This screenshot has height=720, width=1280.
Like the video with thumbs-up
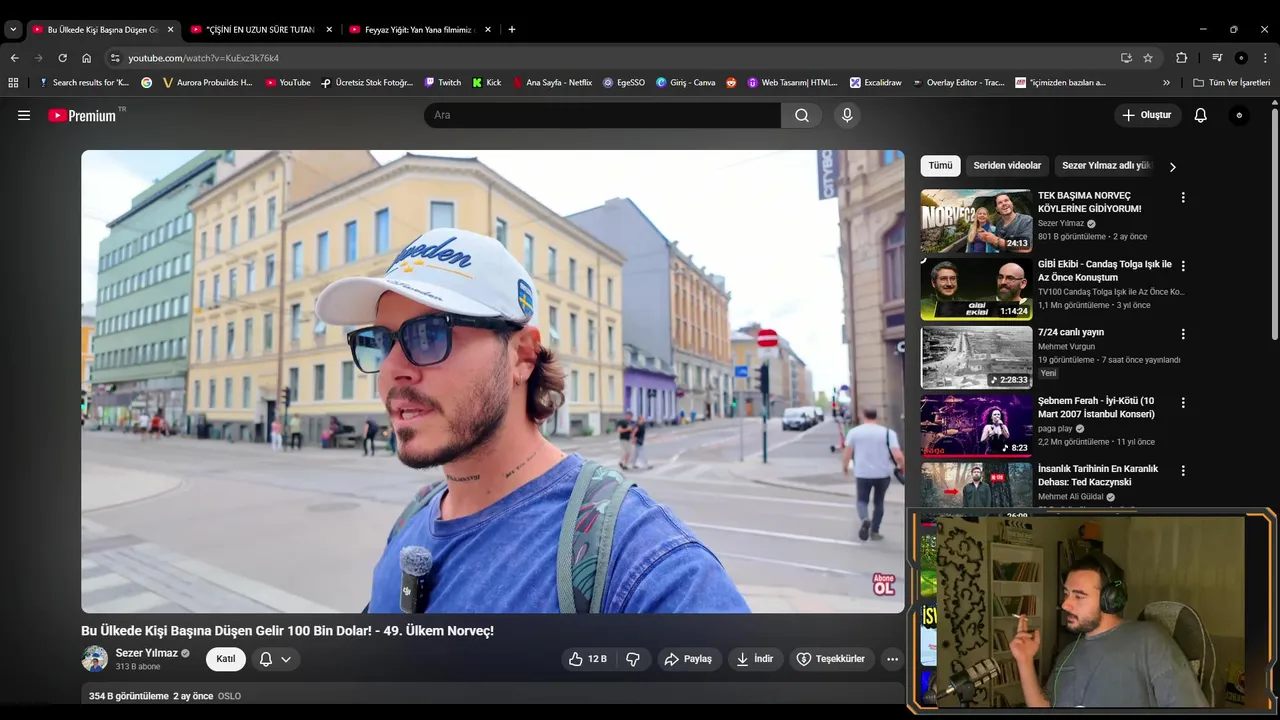click(x=588, y=659)
